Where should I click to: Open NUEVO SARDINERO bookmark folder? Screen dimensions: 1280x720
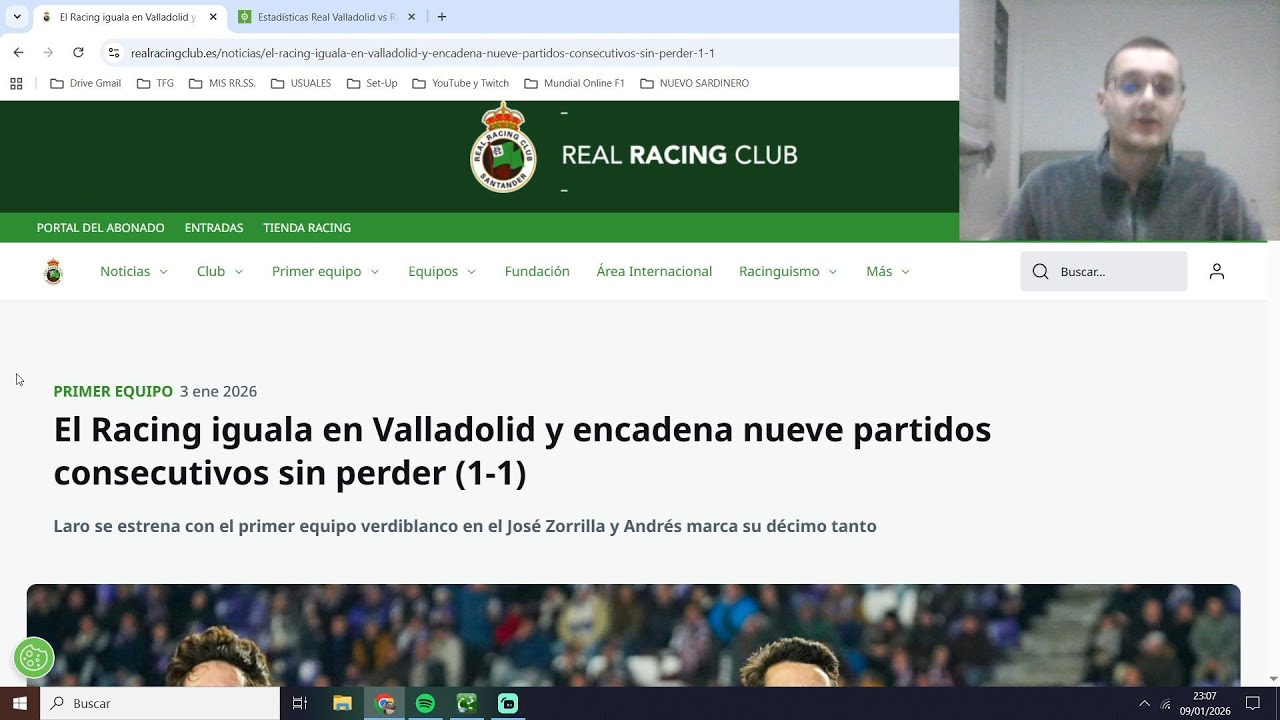pos(694,83)
